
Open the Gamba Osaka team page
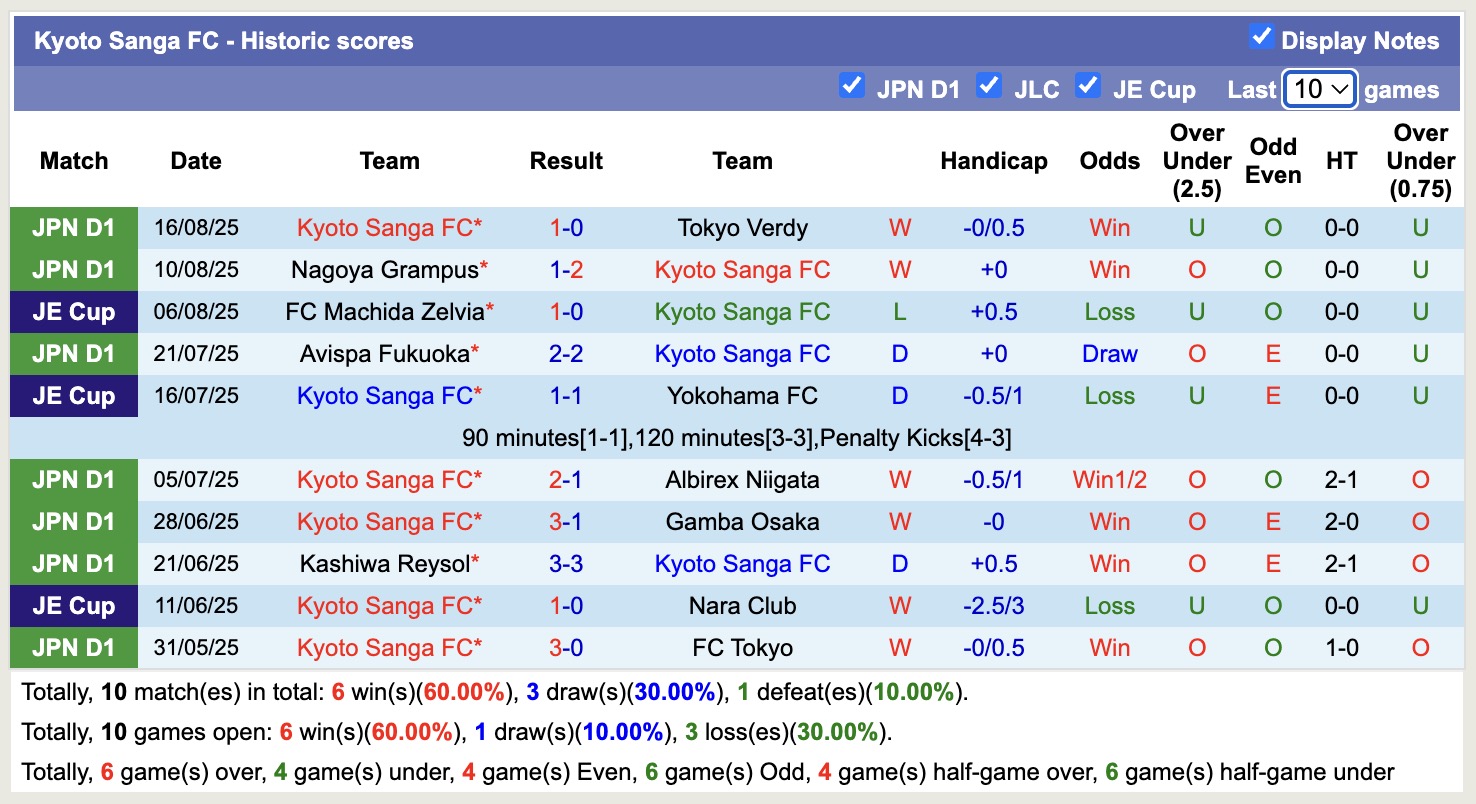click(742, 521)
